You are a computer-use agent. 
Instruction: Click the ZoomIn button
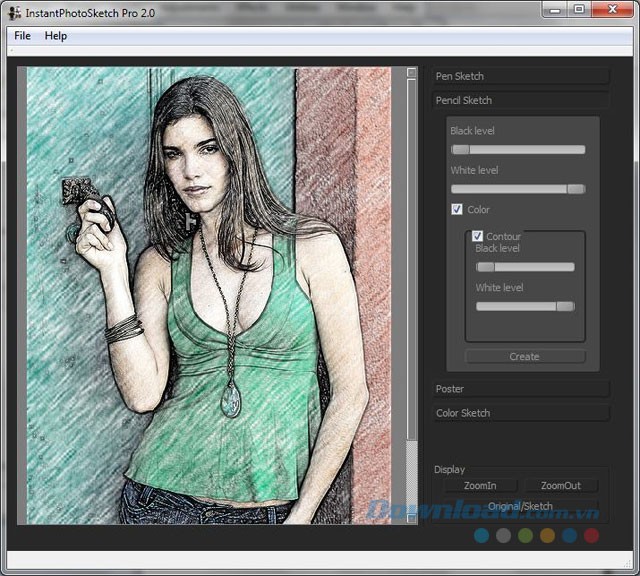coord(480,486)
